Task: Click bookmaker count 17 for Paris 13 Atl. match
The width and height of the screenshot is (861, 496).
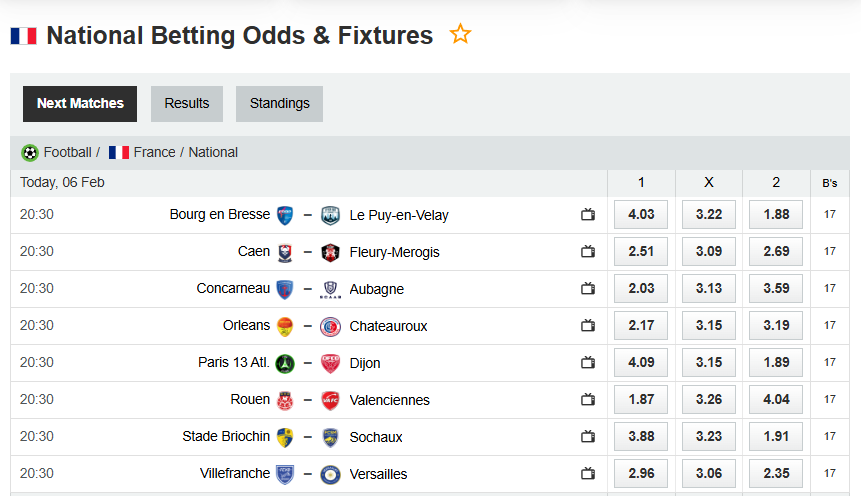Action: (830, 363)
